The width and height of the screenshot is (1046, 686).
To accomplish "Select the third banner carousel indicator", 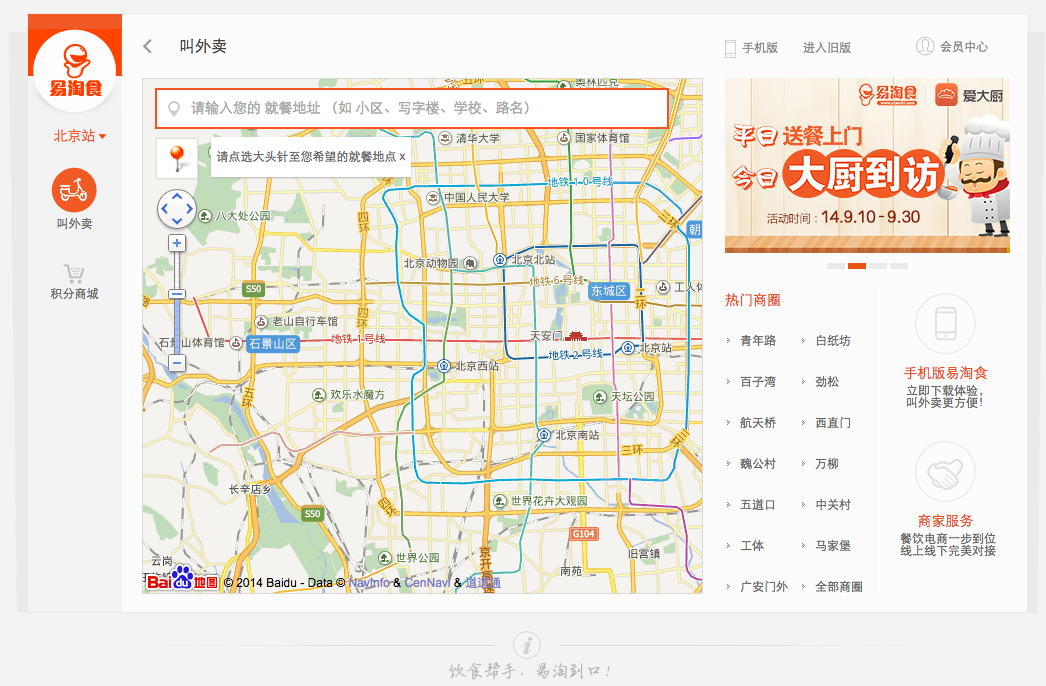I will click(878, 266).
